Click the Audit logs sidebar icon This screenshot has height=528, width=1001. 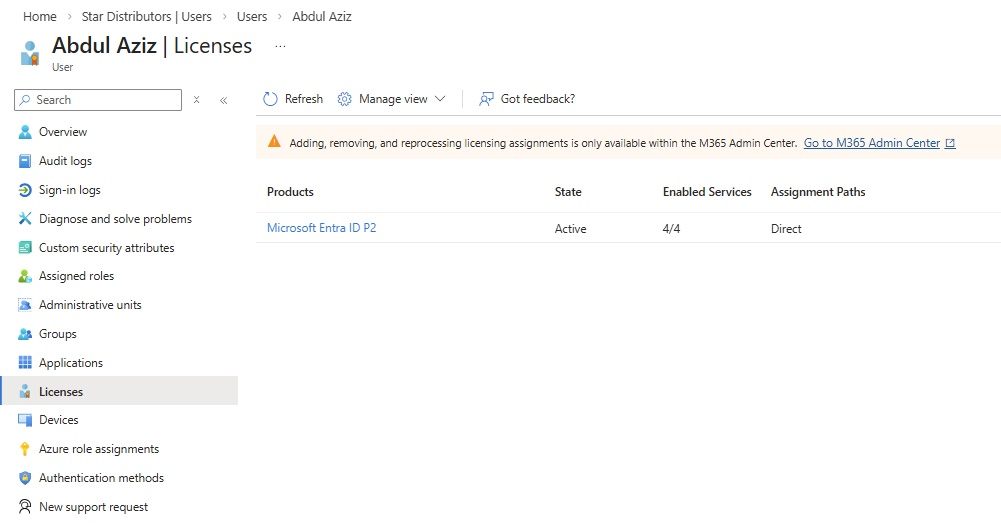tap(26, 161)
